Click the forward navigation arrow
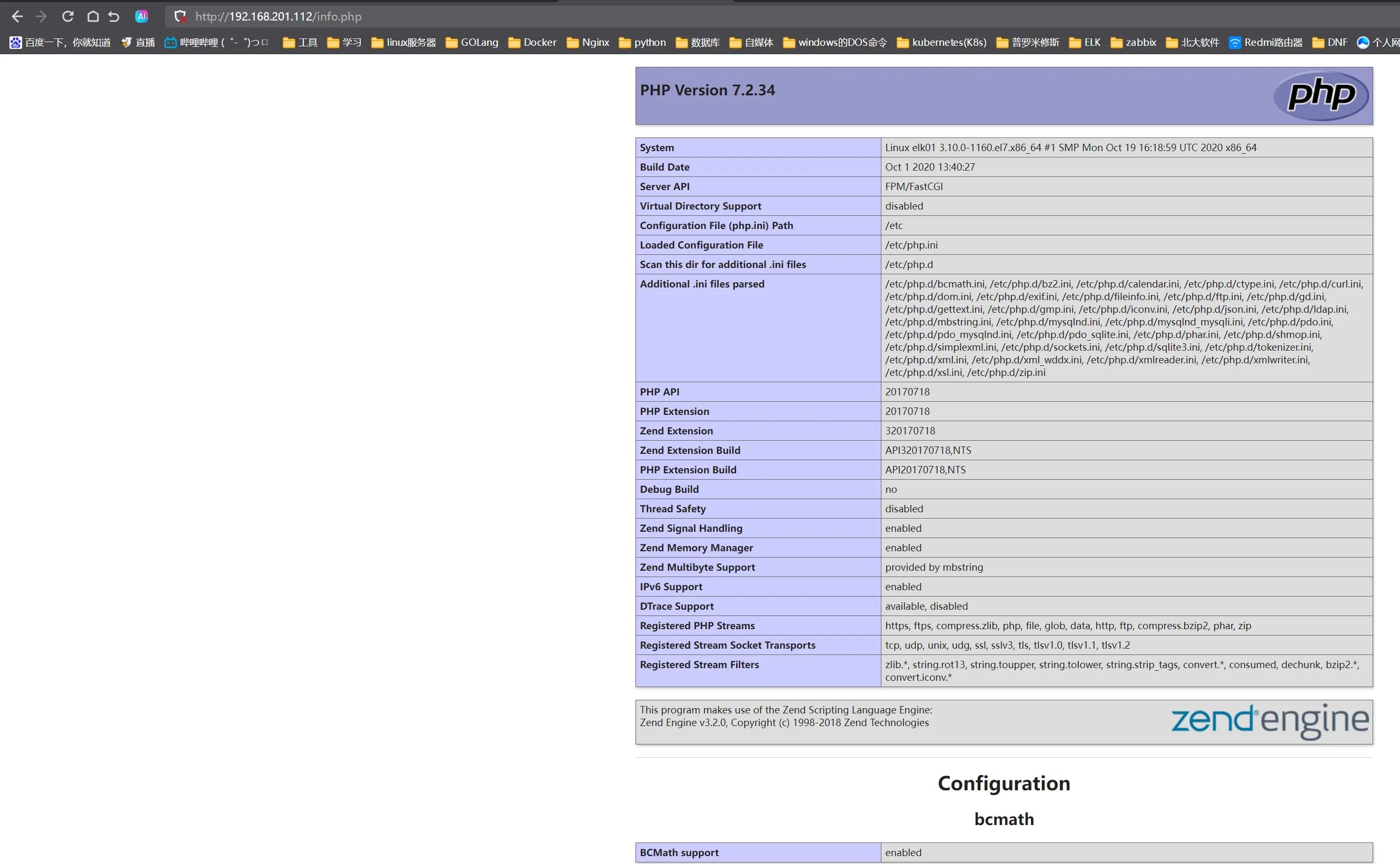The image size is (1400, 864). [x=41, y=16]
